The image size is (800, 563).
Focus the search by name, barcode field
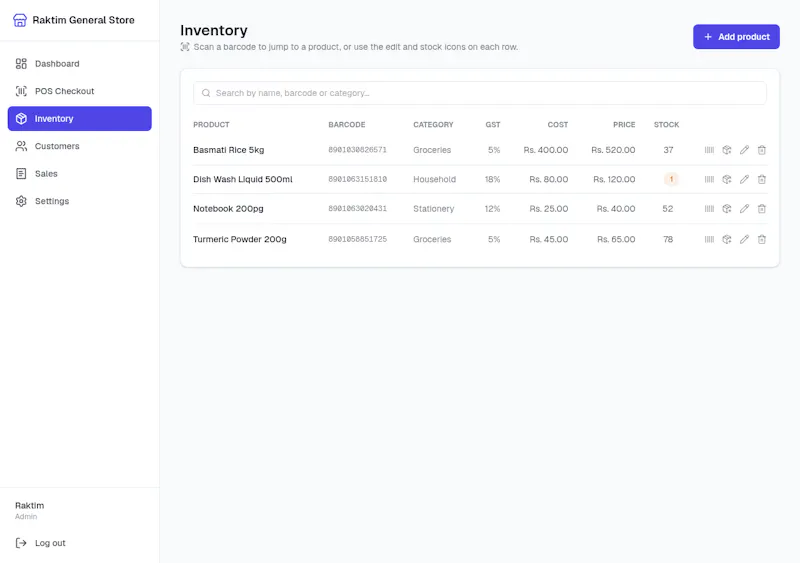[480, 93]
